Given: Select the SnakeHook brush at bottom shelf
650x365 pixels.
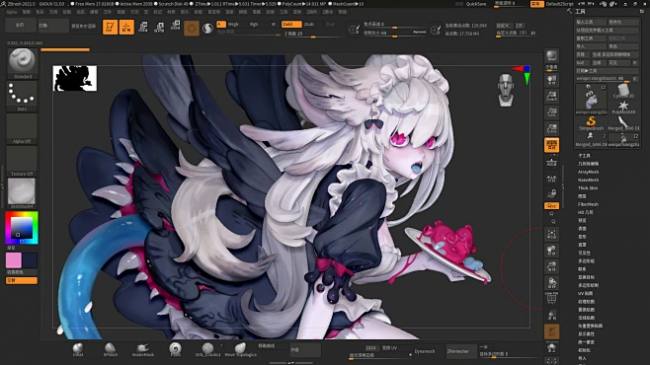Looking at the screenshot, I should (x=143, y=350).
